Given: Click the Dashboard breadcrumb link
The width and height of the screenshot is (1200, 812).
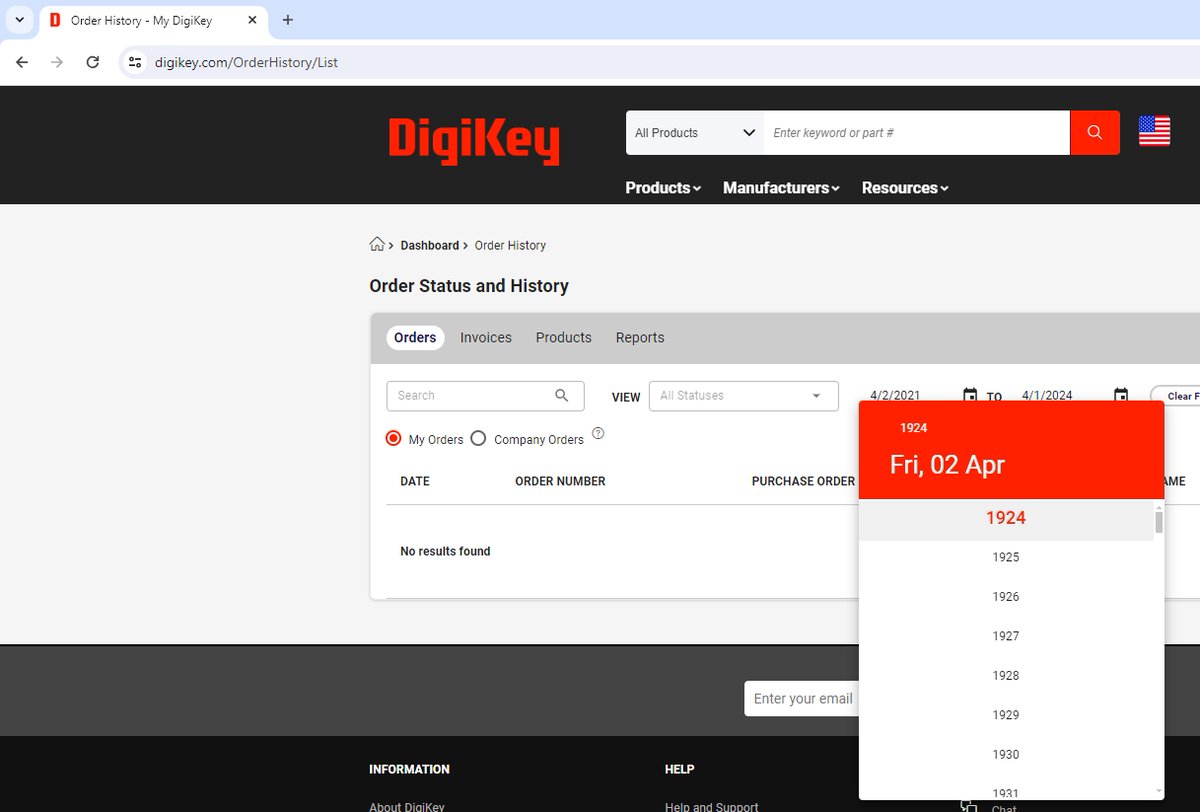Looking at the screenshot, I should 430,245.
